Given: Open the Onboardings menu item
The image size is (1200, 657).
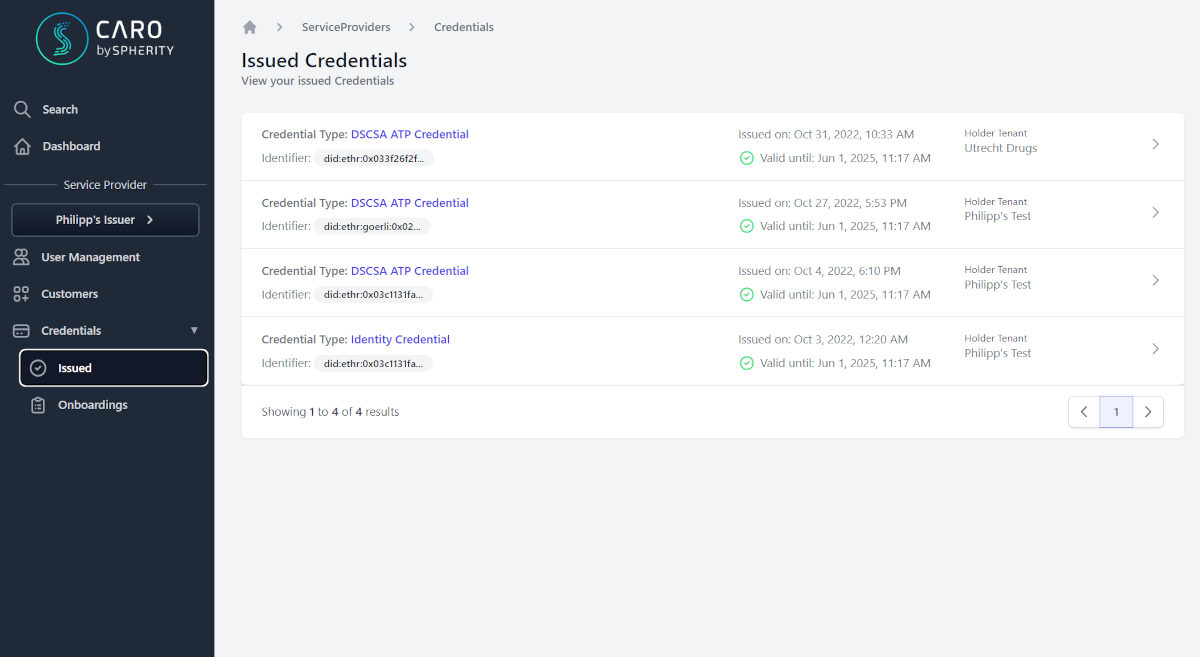Looking at the screenshot, I should coord(93,405).
